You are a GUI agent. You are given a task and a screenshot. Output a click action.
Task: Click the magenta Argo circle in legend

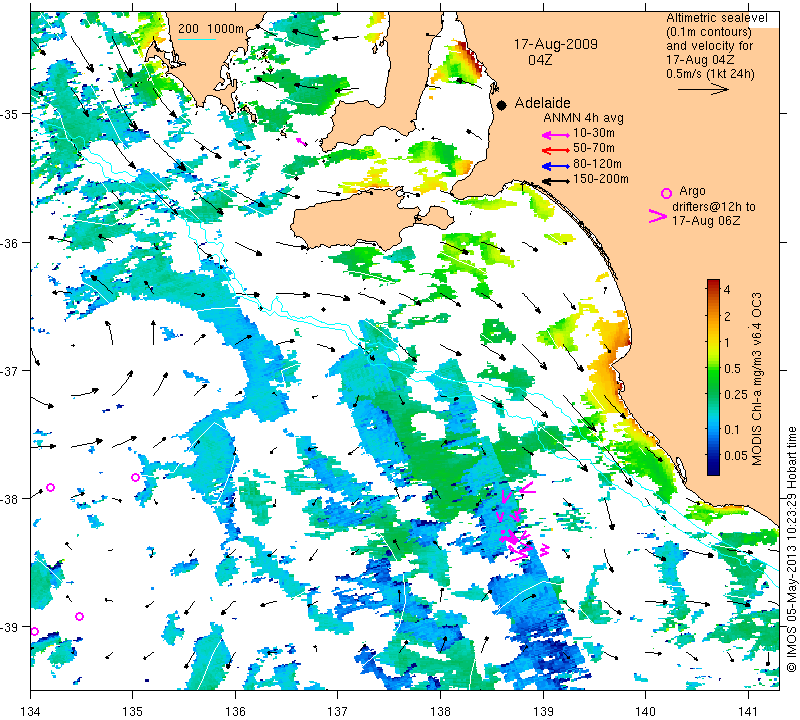pyautogui.click(x=666, y=193)
